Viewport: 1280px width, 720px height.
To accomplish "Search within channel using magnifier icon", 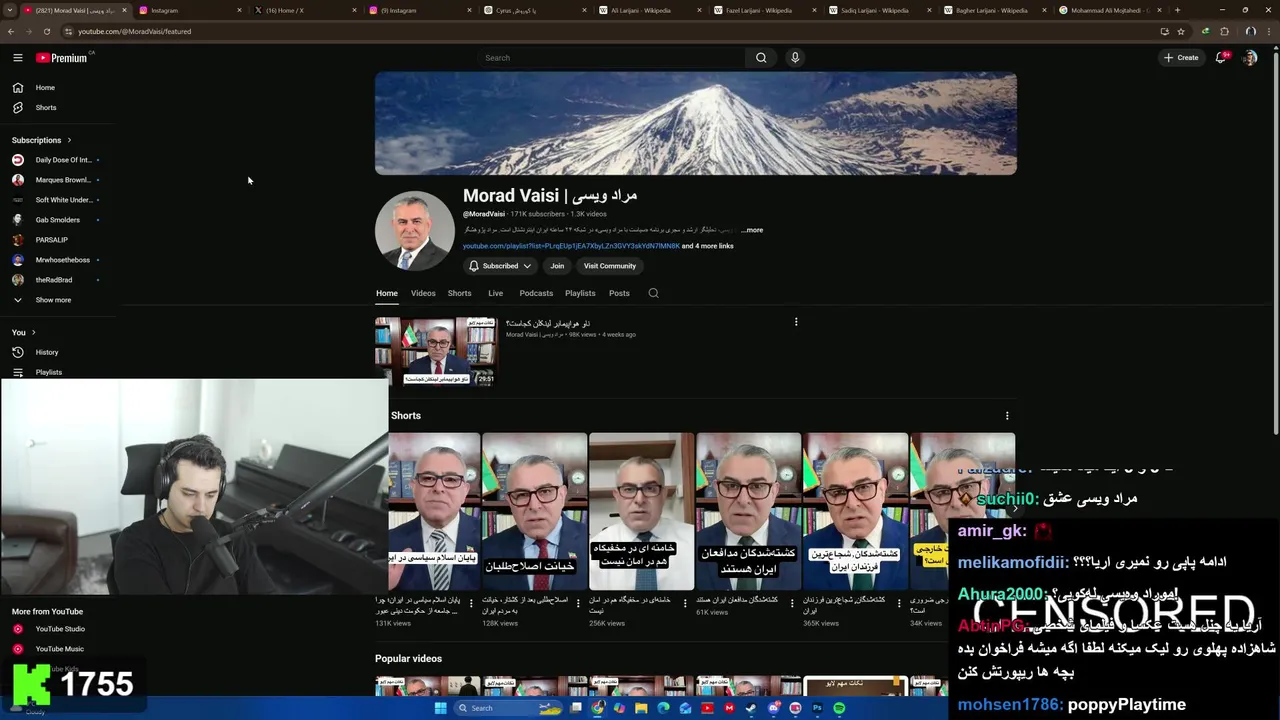I will (653, 293).
